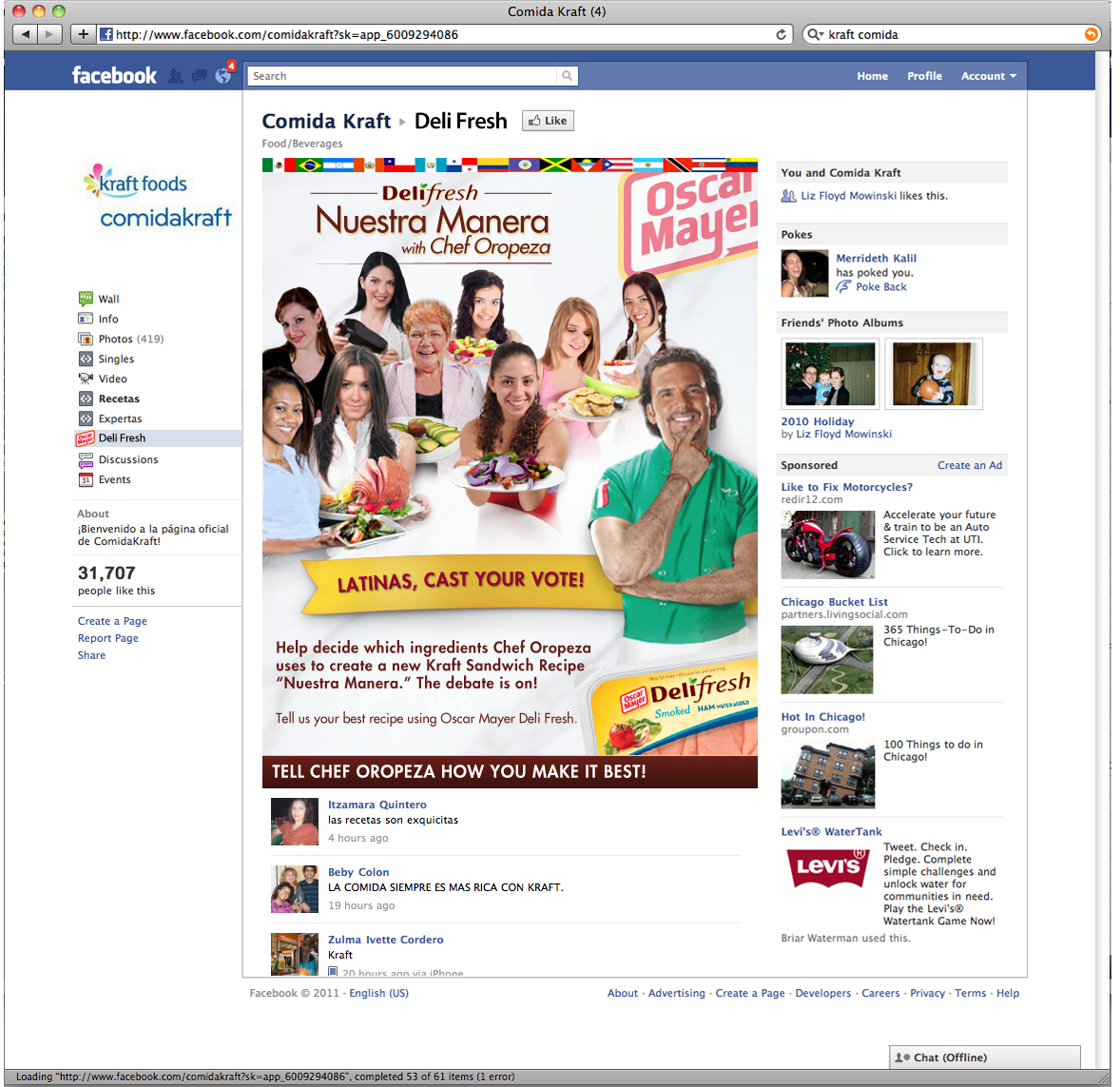The height and width of the screenshot is (1087, 1120).
Task: Click the Levi's WaterTank ad logo
Action: [827, 866]
